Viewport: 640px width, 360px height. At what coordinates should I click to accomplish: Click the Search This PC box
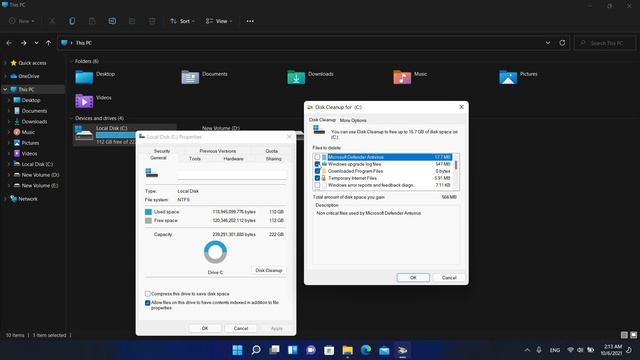point(605,43)
